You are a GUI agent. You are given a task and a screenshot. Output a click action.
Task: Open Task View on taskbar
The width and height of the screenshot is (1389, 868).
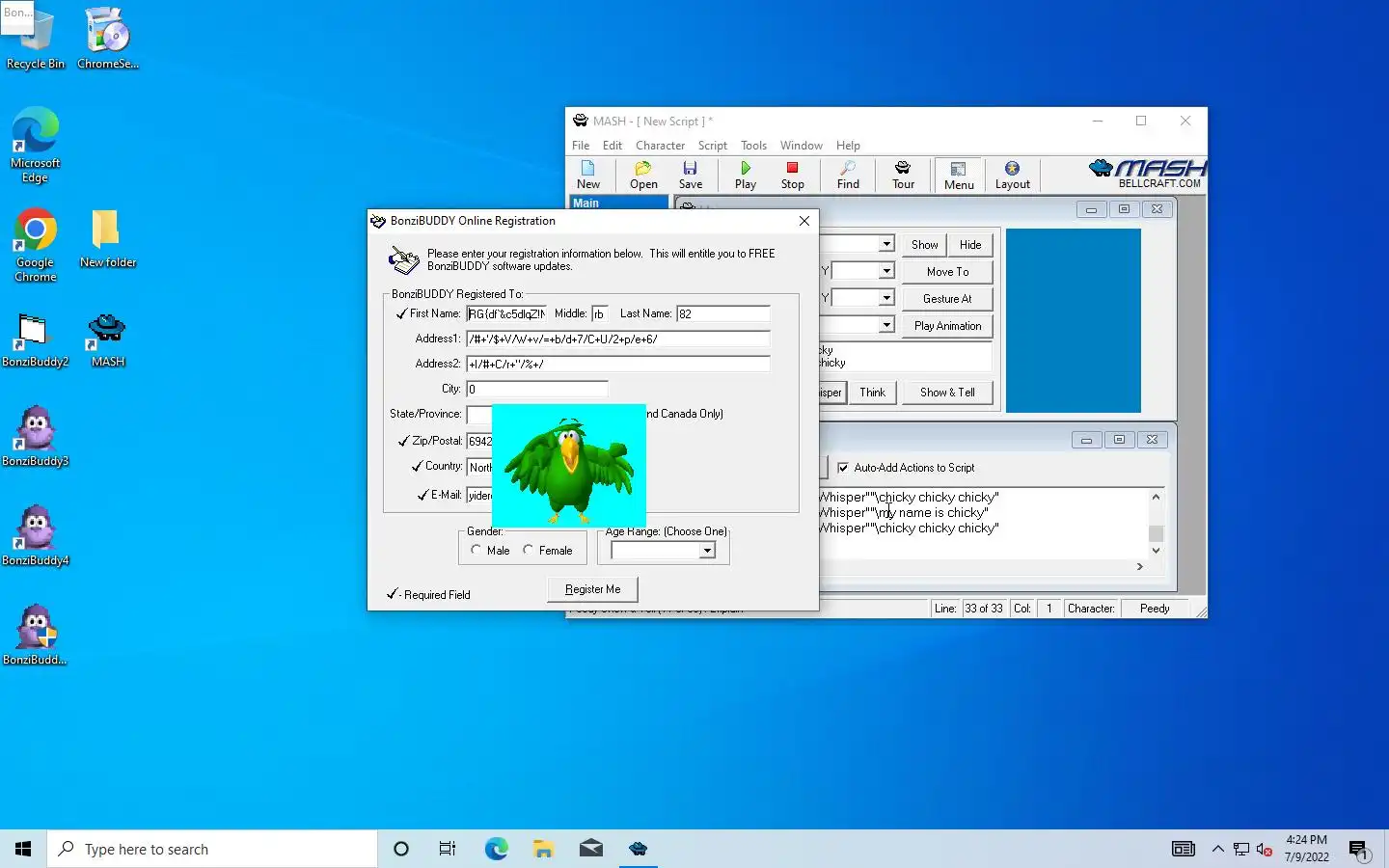point(448,849)
